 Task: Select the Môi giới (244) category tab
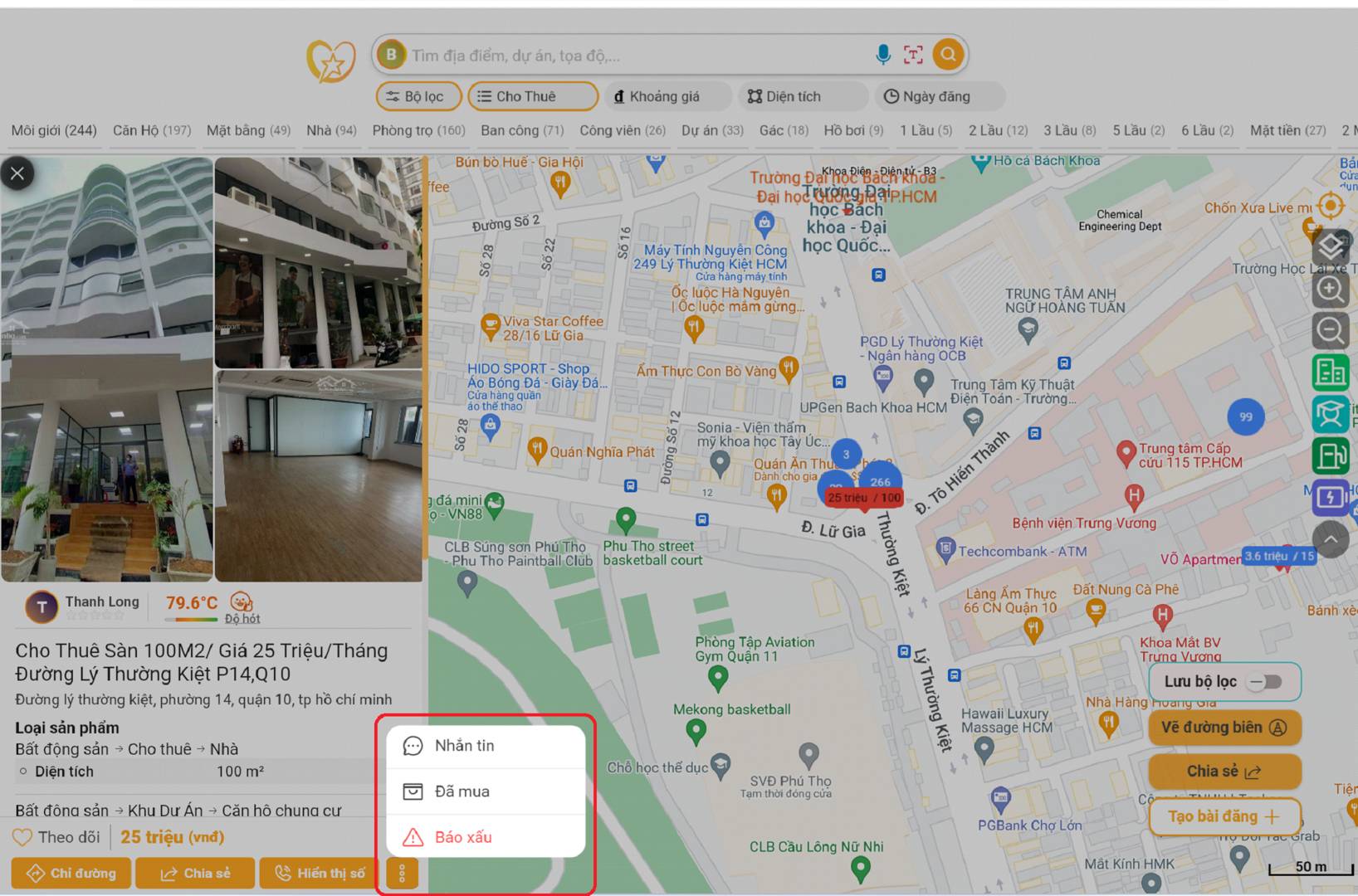point(54,130)
